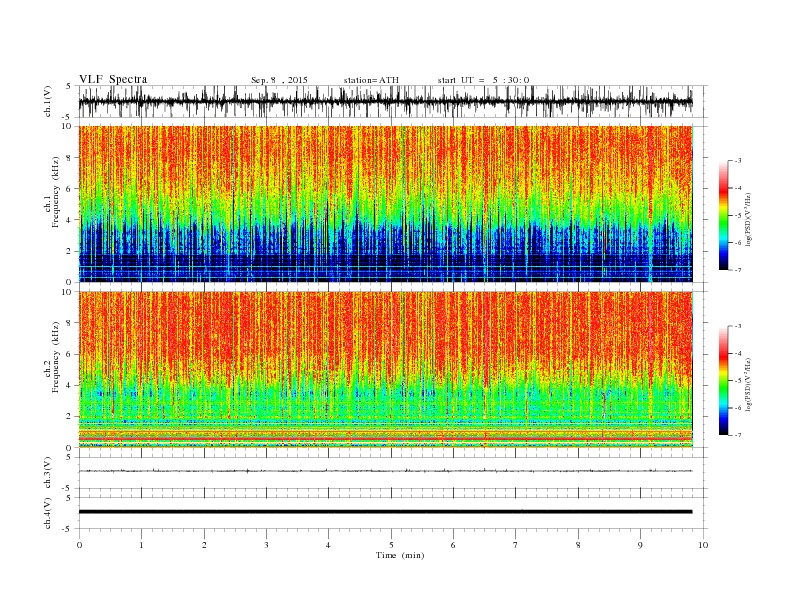Click the 'station=ATH' label

pos(371,80)
